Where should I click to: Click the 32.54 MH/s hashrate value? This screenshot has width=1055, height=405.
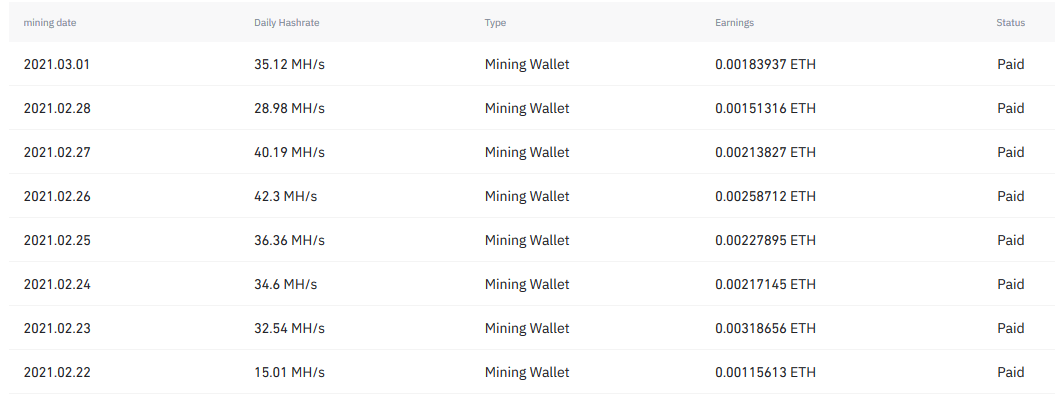click(x=289, y=328)
